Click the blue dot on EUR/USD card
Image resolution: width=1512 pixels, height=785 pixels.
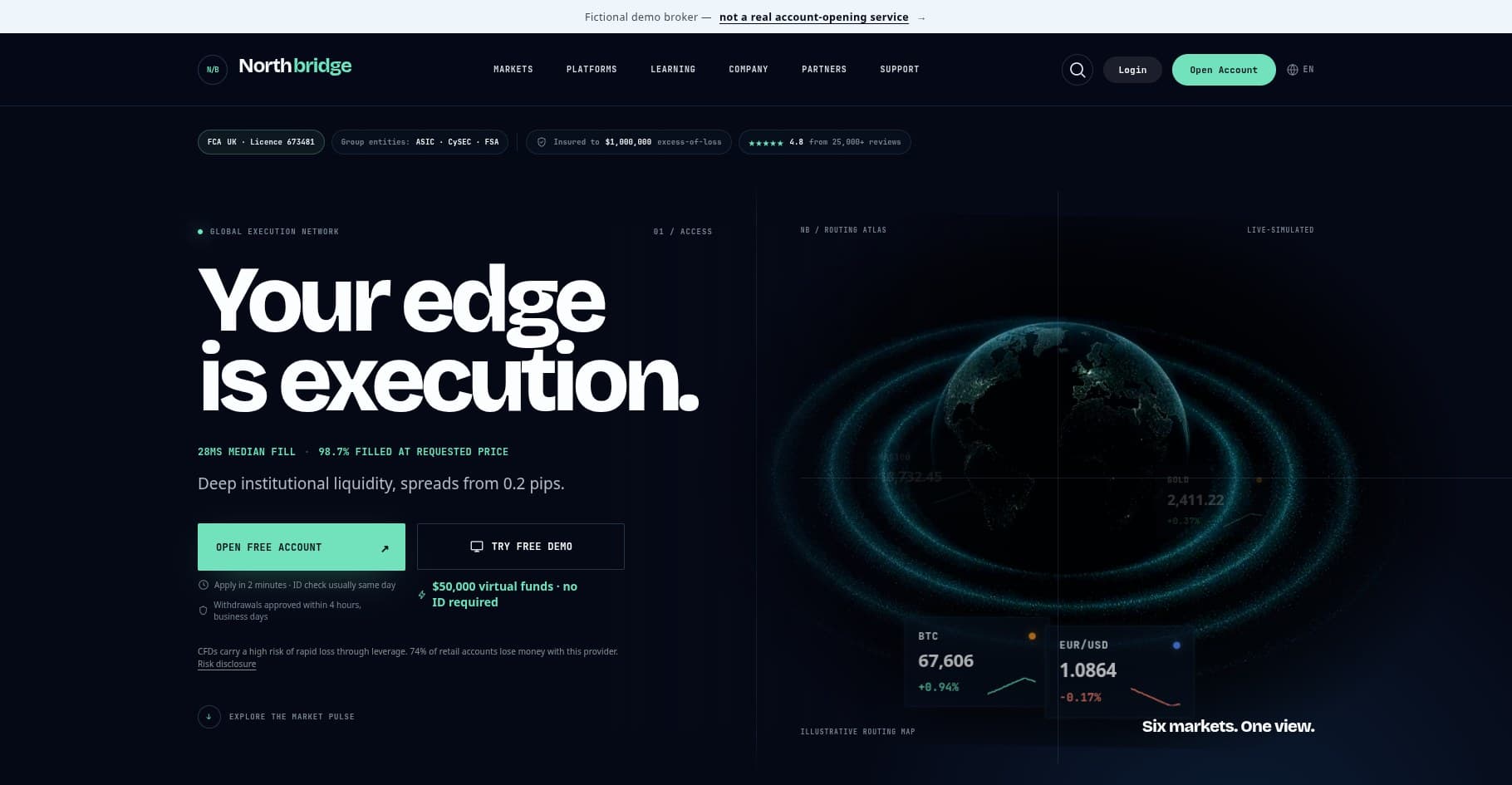point(1176,645)
